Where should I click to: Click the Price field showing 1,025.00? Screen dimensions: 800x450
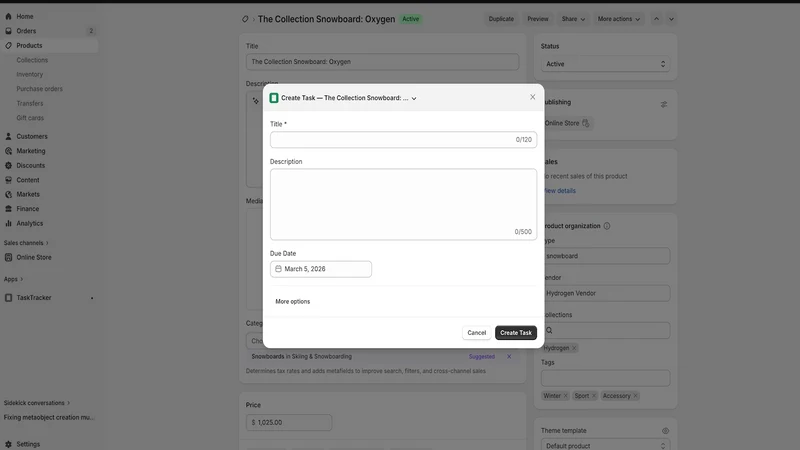(289, 422)
